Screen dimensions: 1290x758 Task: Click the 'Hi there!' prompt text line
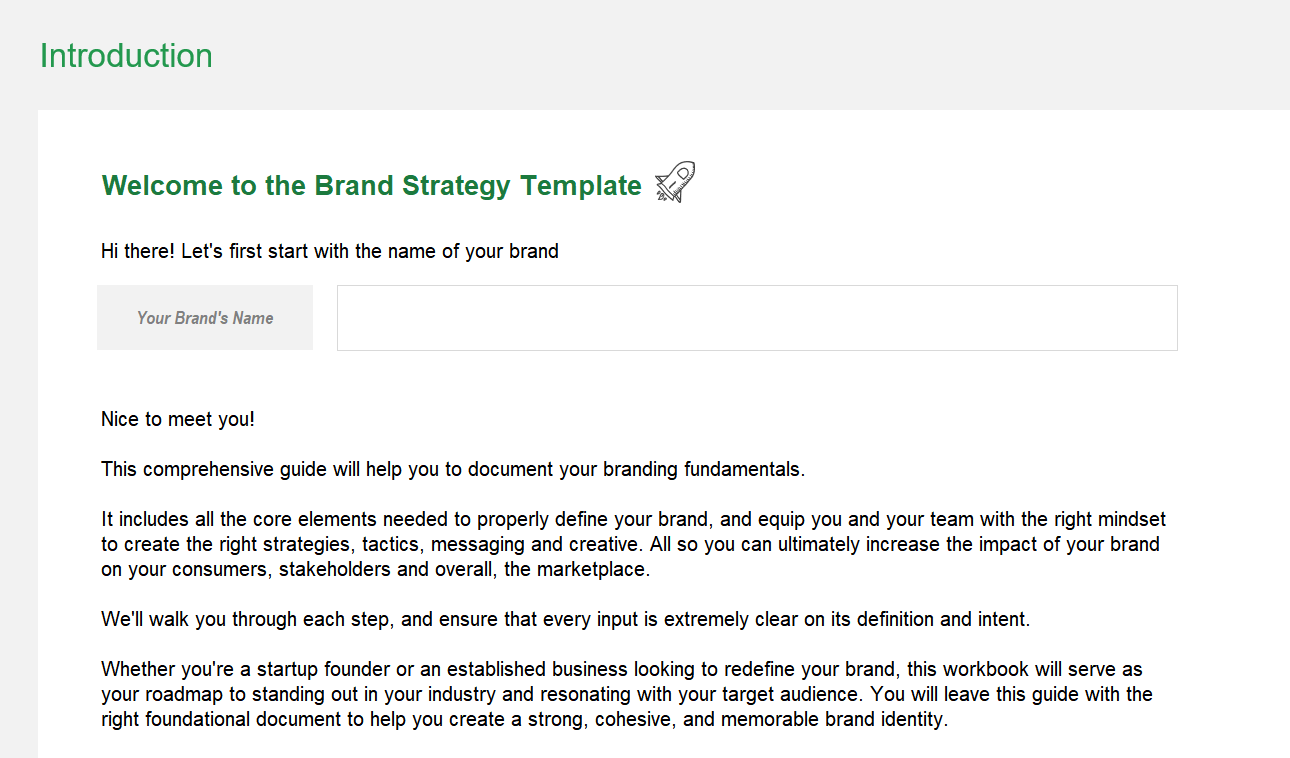tap(329, 251)
